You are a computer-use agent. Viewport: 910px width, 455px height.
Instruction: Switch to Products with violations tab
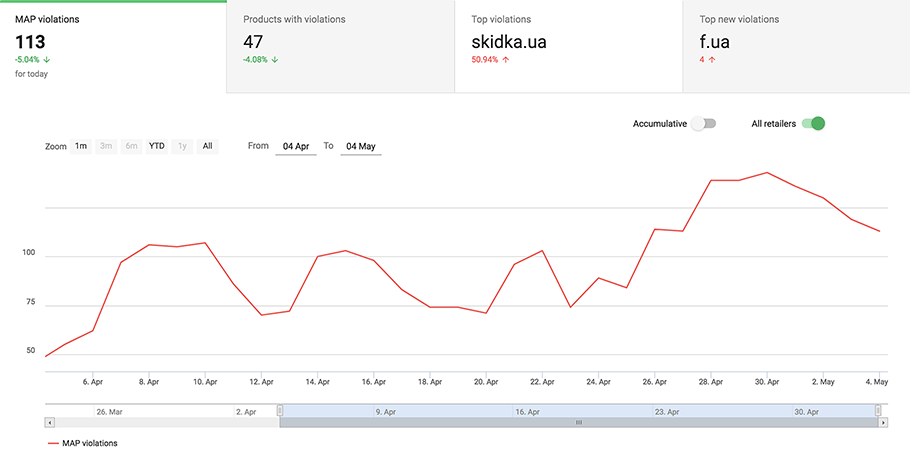340,46
